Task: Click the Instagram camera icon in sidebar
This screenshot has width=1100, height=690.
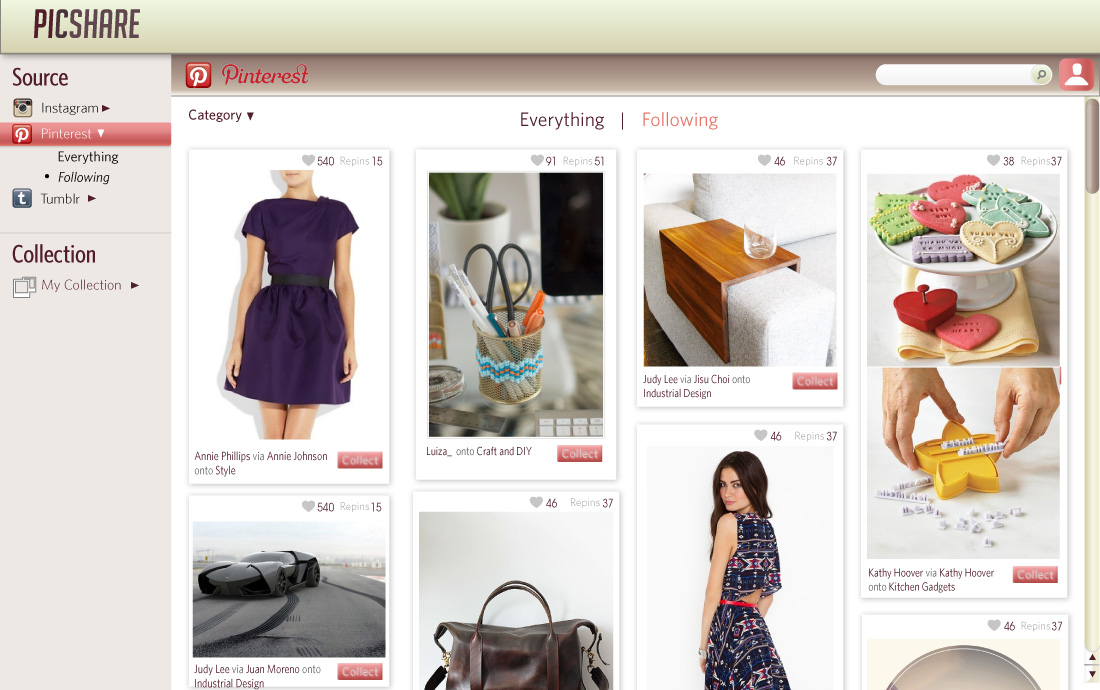Action: pos(22,107)
